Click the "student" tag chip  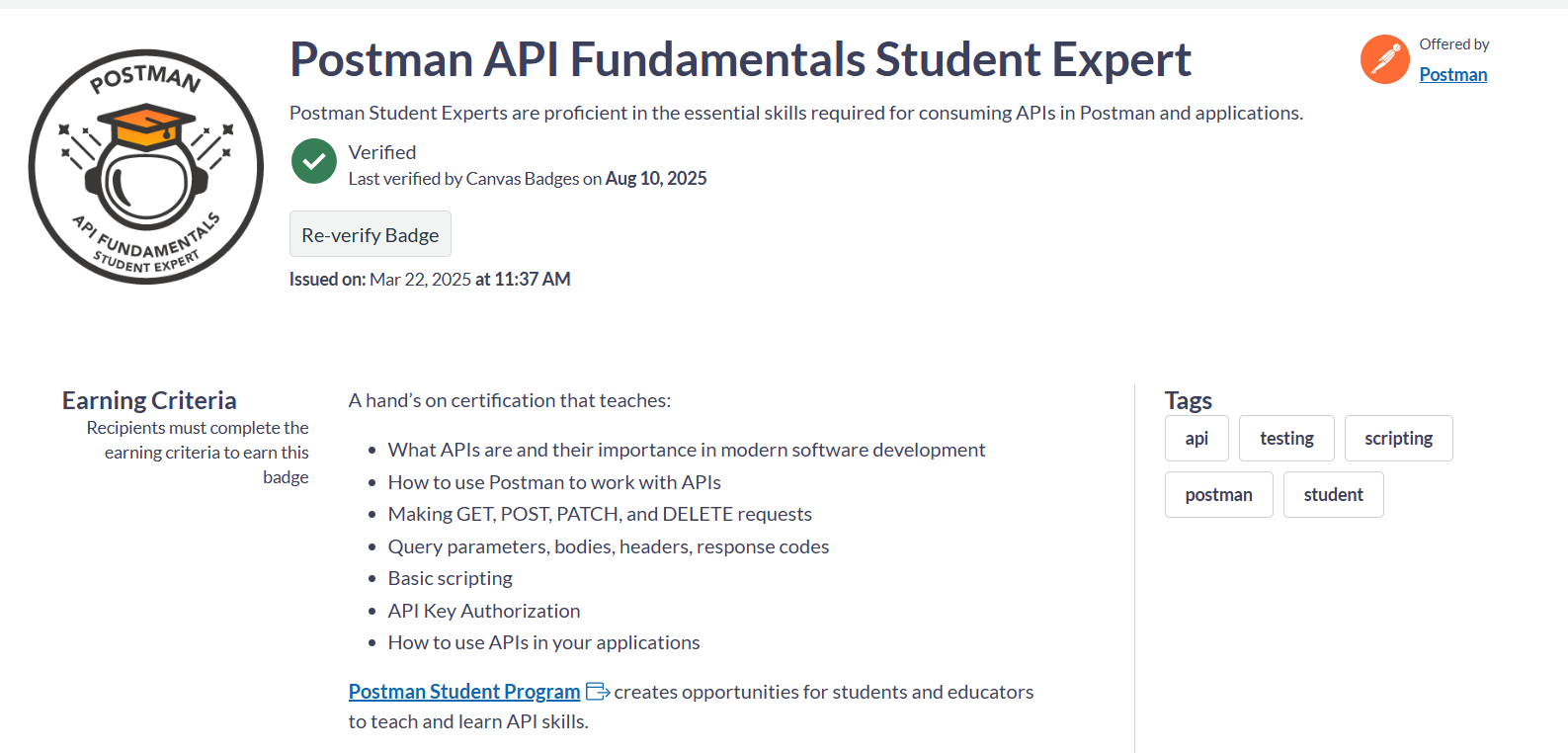(1333, 495)
